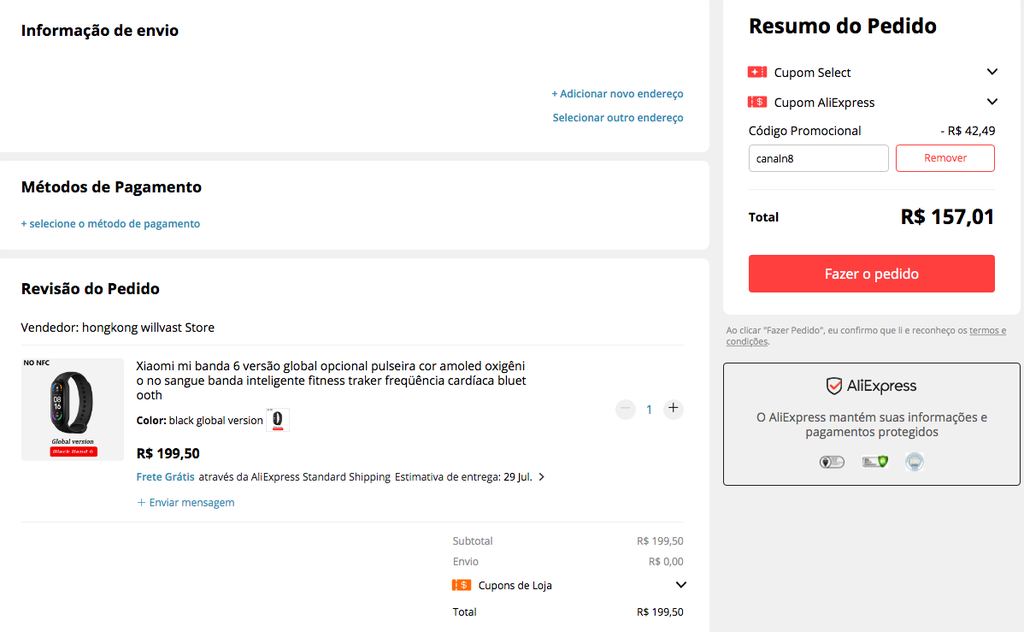
Task: Click the round blue certification badge icon
Action: [914, 462]
